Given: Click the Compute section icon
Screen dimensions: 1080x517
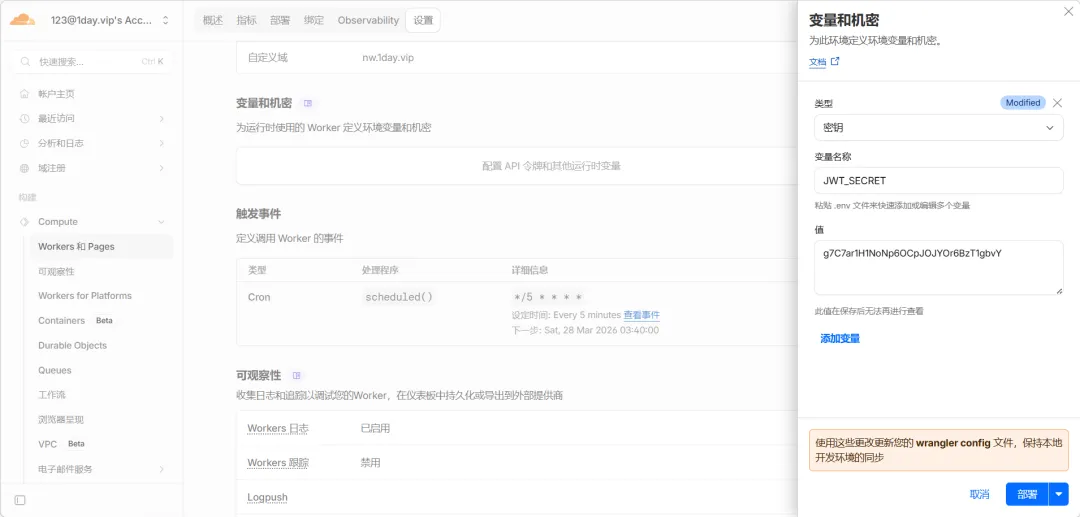Looking at the screenshot, I should [25, 222].
